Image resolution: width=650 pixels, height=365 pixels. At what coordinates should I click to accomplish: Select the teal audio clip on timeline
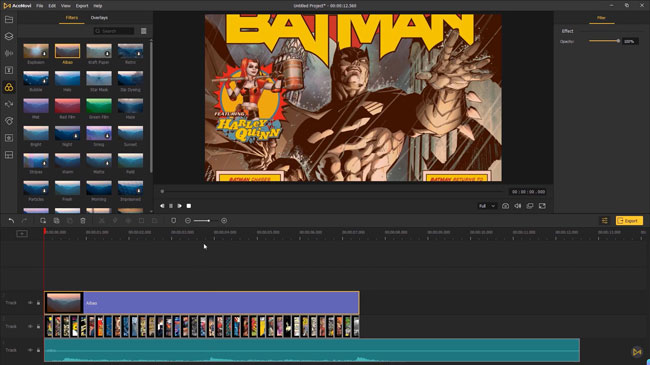click(x=312, y=350)
